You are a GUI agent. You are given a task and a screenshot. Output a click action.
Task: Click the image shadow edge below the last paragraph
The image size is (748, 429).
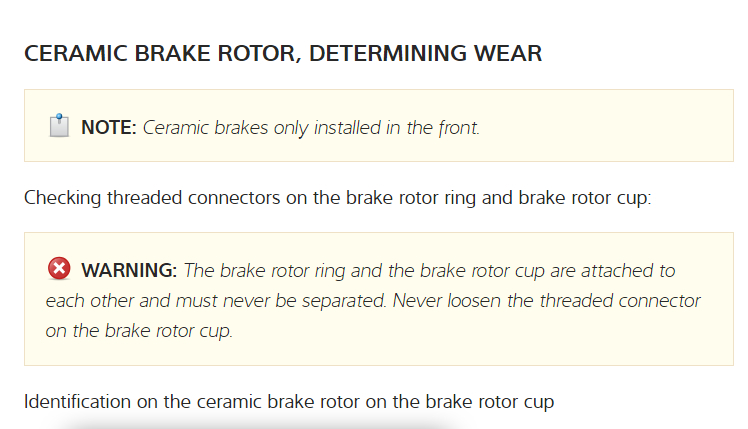250,424
